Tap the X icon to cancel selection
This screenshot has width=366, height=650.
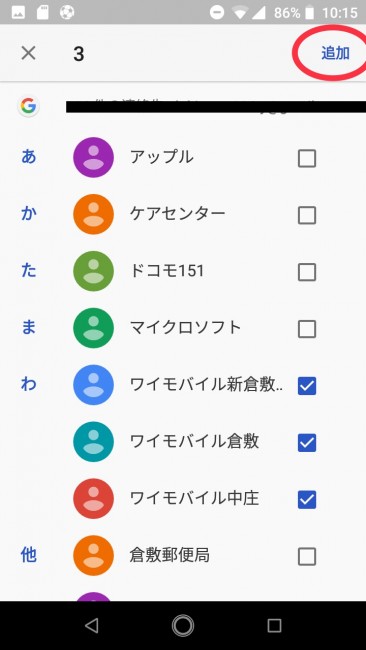pos(28,53)
